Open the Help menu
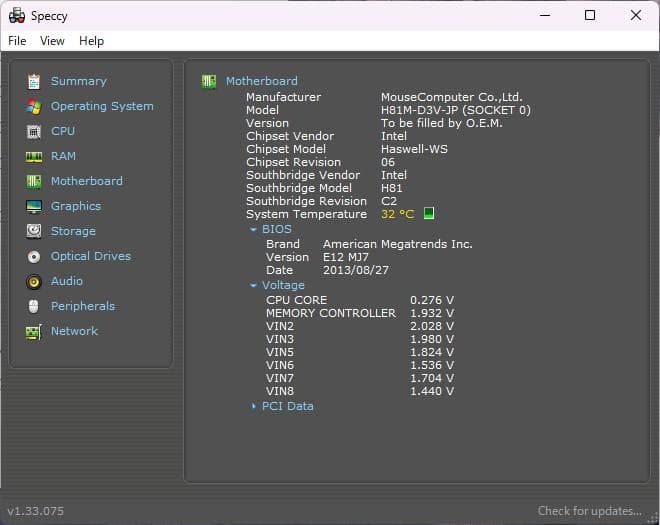Image resolution: width=660 pixels, height=525 pixels. point(91,41)
